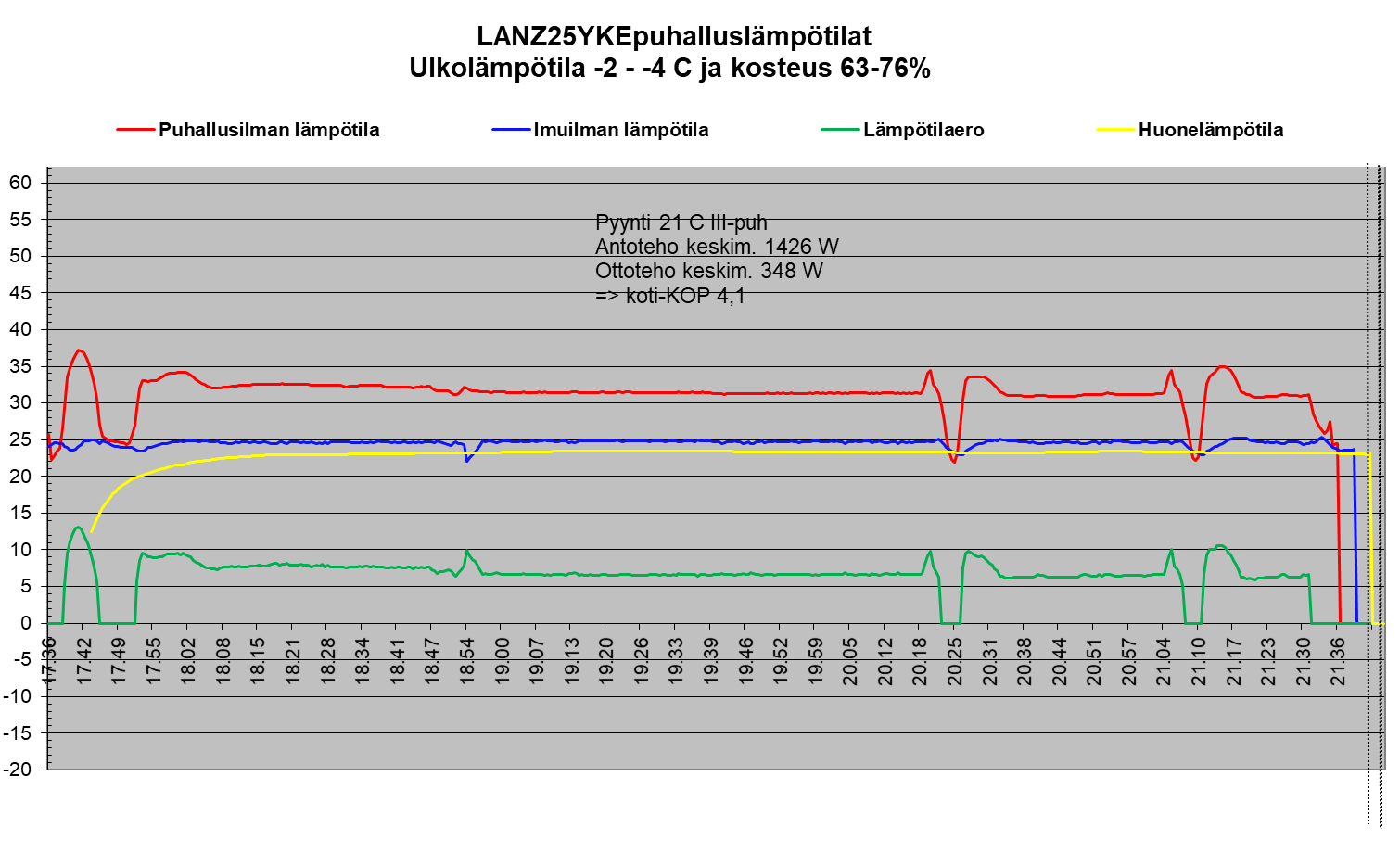
Task: Click the blue Imuilman lämpötila legend line
Action: (511, 130)
